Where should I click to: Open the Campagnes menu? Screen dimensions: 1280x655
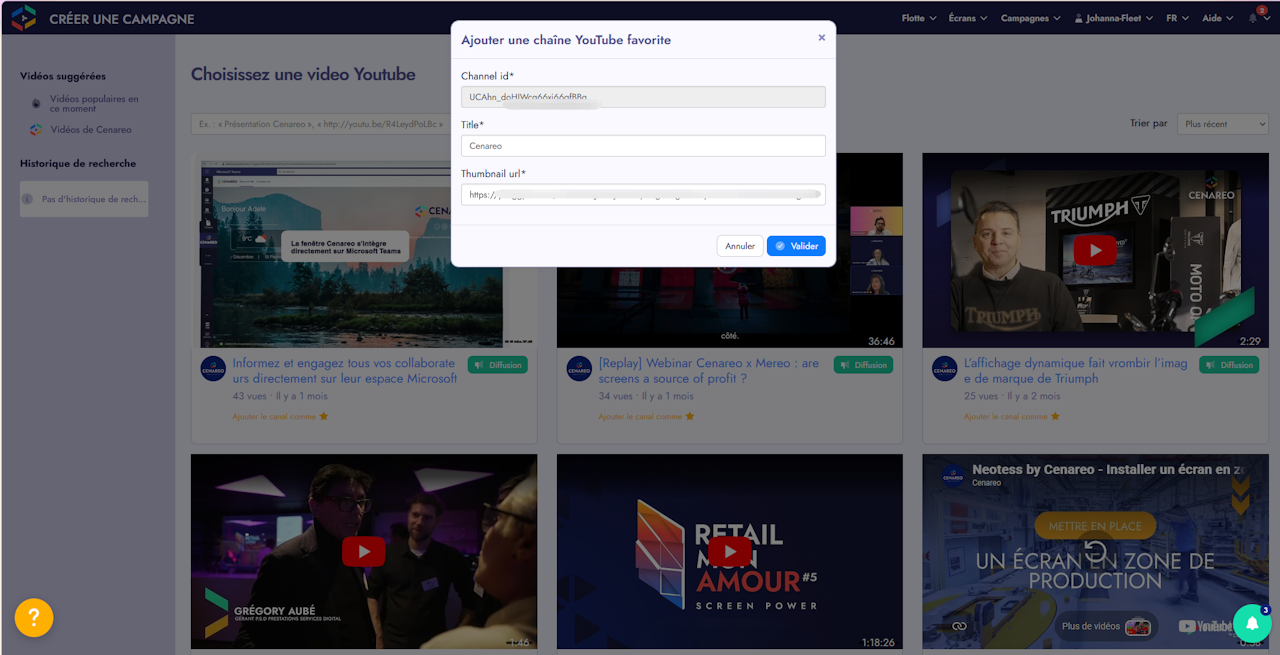pyautogui.click(x=1030, y=18)
